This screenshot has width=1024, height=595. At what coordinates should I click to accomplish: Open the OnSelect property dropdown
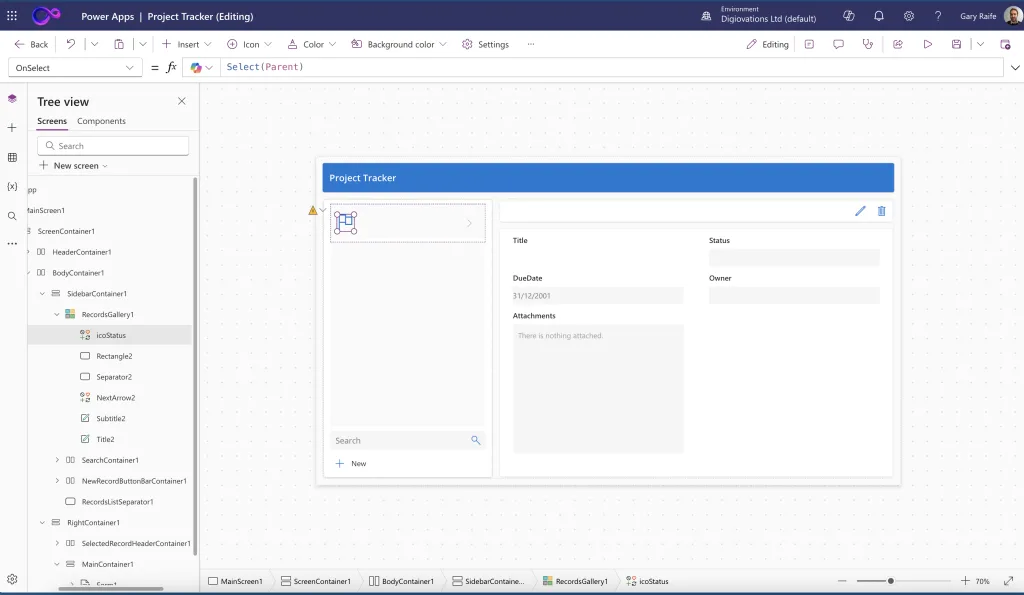[x=75, y=67]
